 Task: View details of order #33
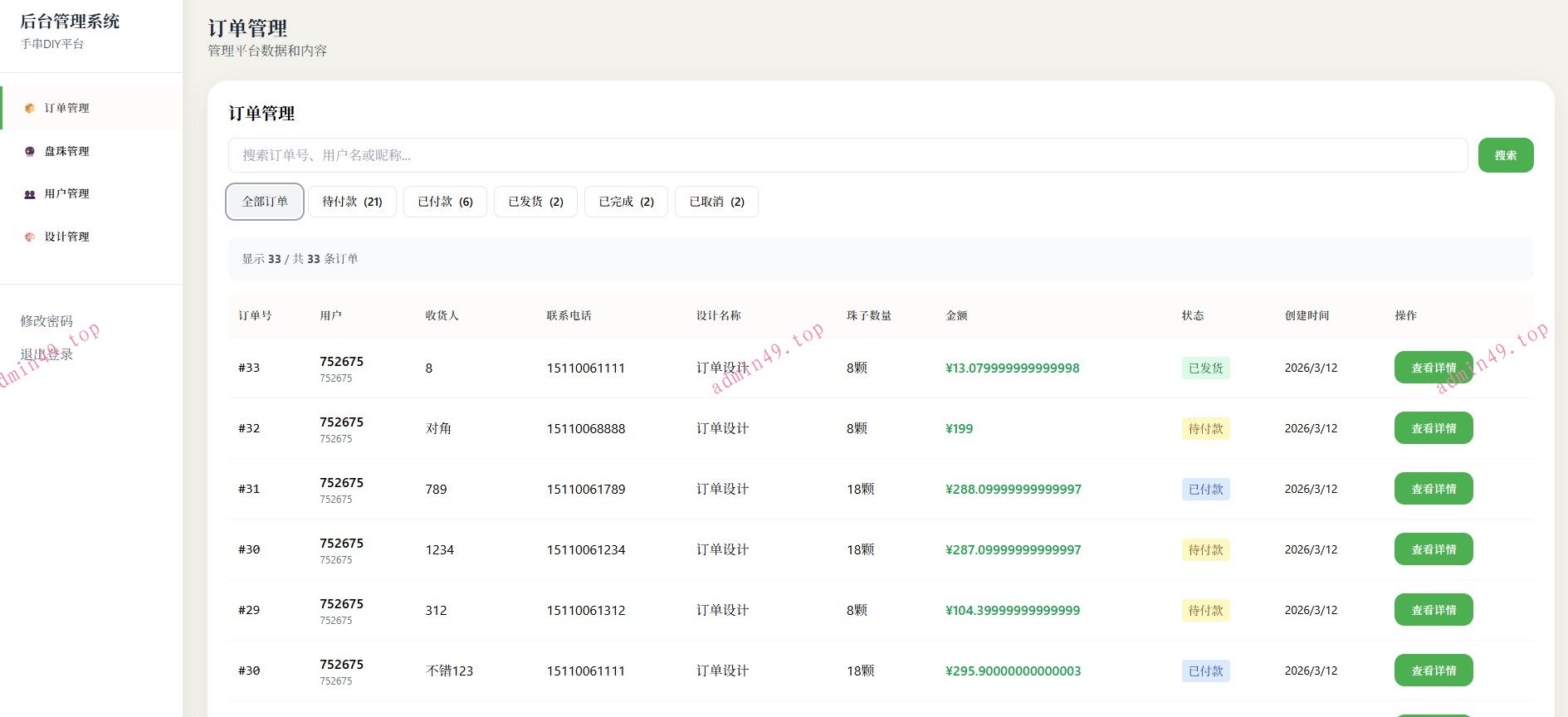point(1433,368)
